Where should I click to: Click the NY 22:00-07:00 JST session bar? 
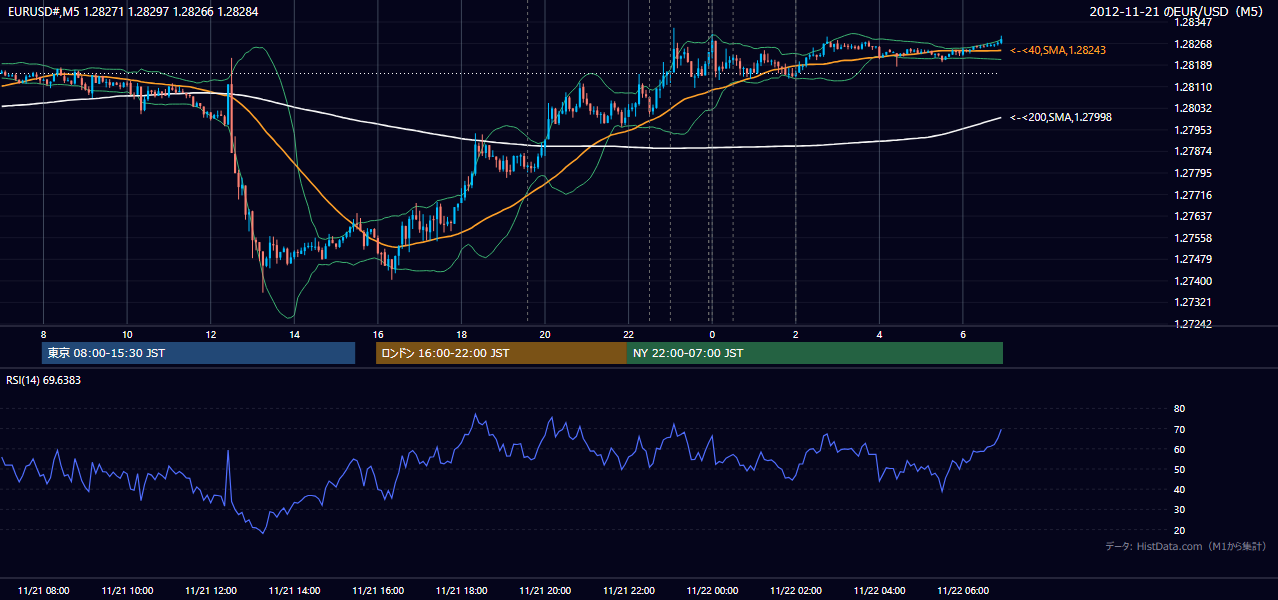(x=815, y=353)
